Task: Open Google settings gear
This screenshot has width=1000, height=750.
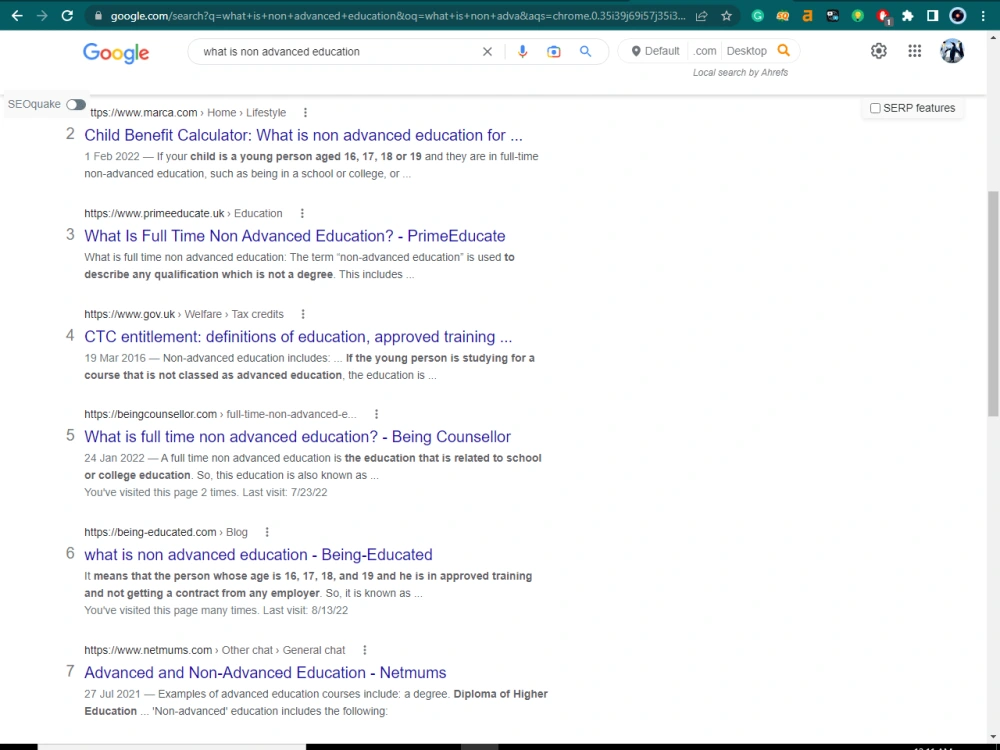Action: pyautogui.click(x=879, y=51)
